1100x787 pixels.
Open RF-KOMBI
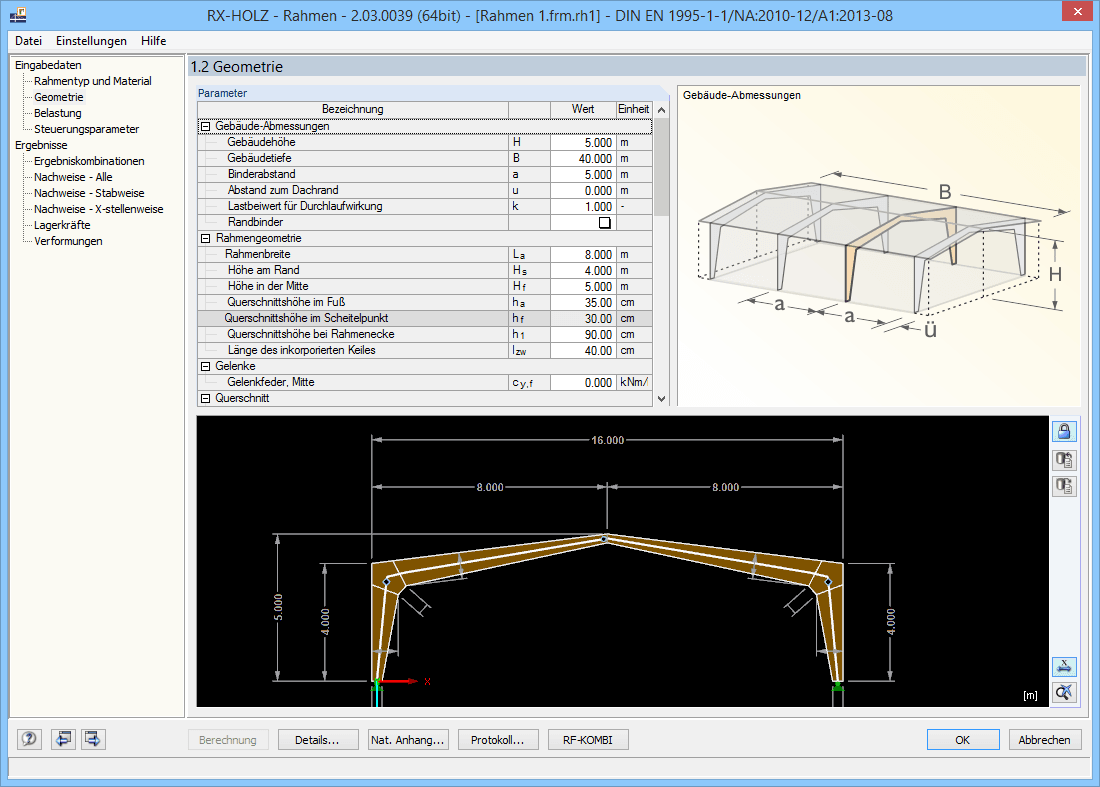588,739
